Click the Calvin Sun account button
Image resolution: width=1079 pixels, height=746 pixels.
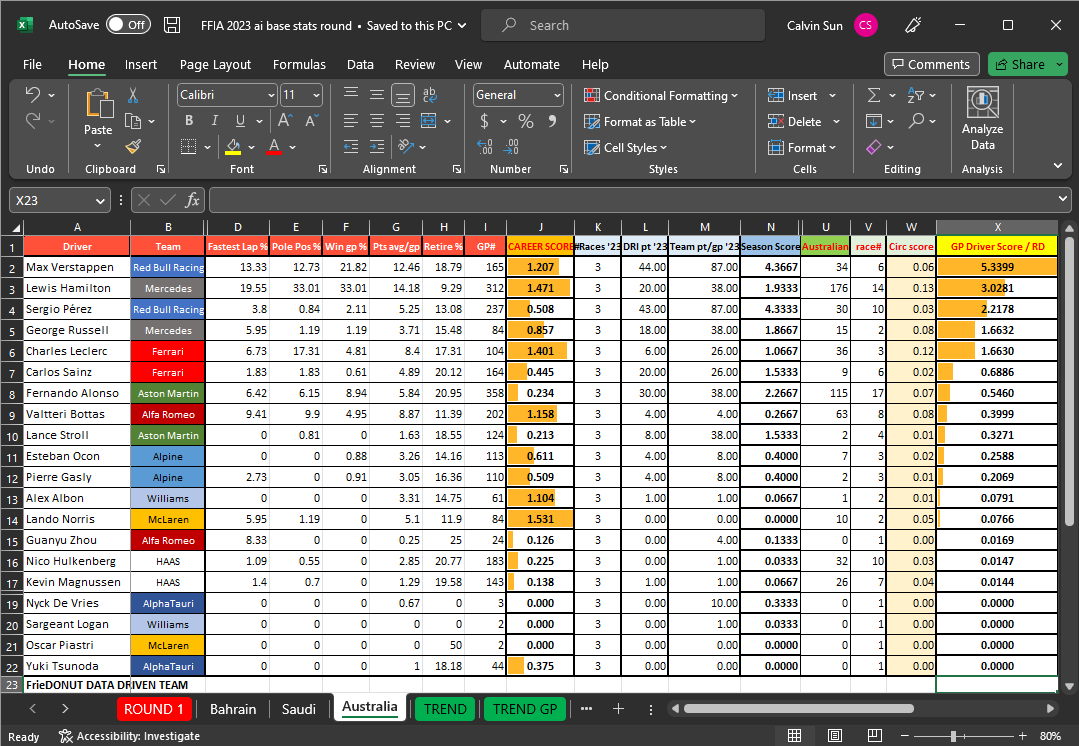(831, 25)
